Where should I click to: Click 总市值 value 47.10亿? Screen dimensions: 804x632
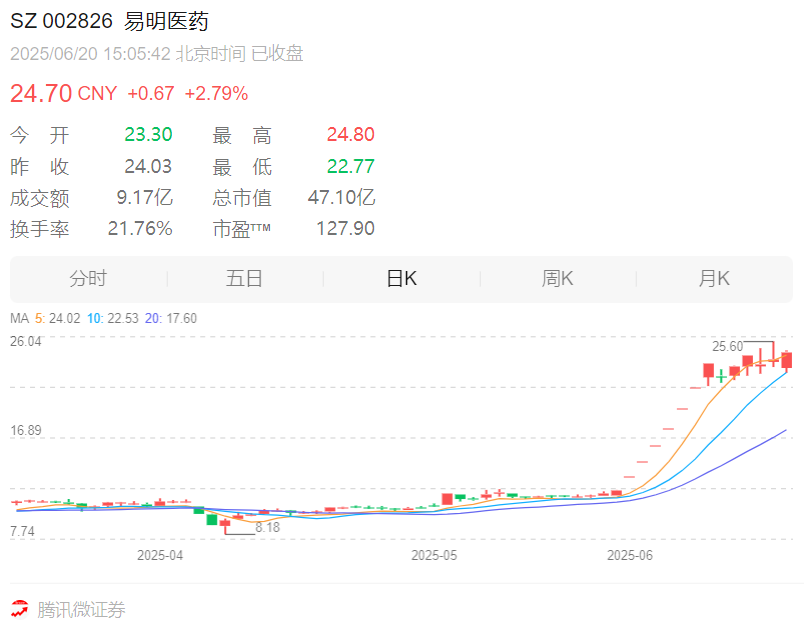coord(341,198)
